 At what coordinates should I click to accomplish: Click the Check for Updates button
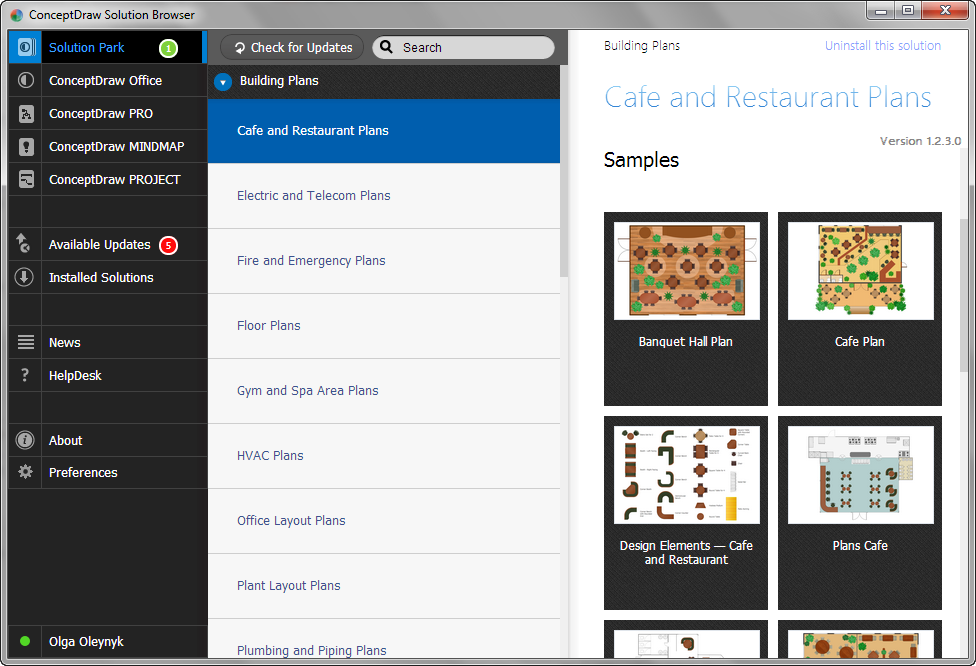pyautogui.click(x=292, y=47)
